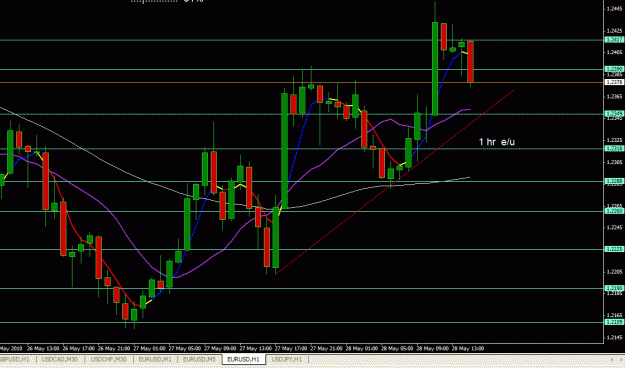
Task: Click the green 1.2288 level price tag
Action: (614, 181)
